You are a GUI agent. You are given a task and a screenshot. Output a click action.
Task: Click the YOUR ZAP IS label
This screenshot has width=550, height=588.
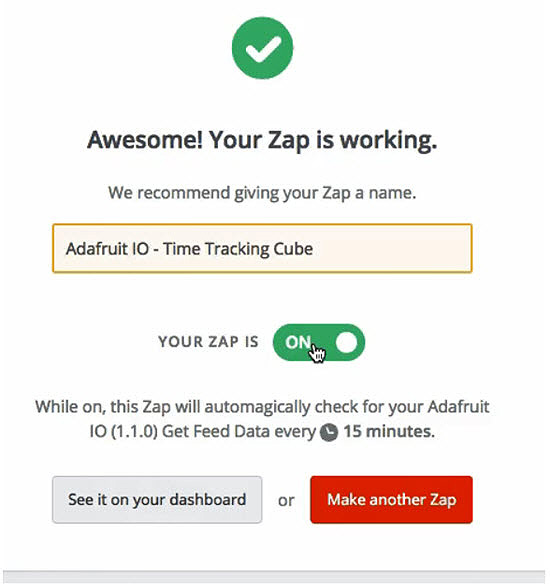(208, 342)
